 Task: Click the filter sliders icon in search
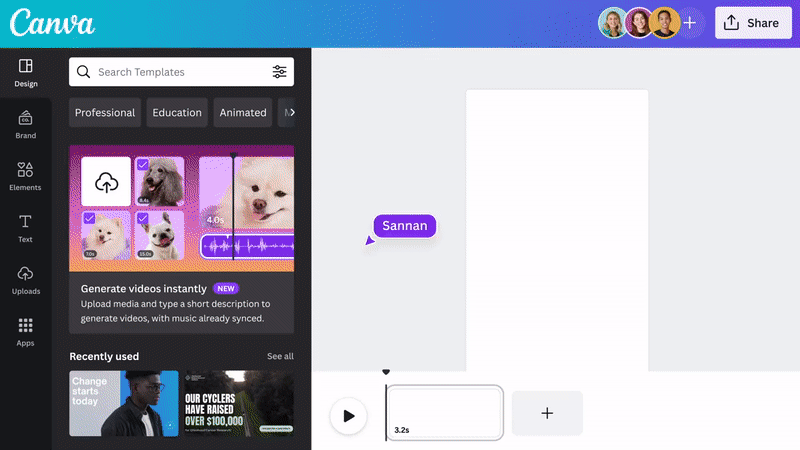pos(279,72)
